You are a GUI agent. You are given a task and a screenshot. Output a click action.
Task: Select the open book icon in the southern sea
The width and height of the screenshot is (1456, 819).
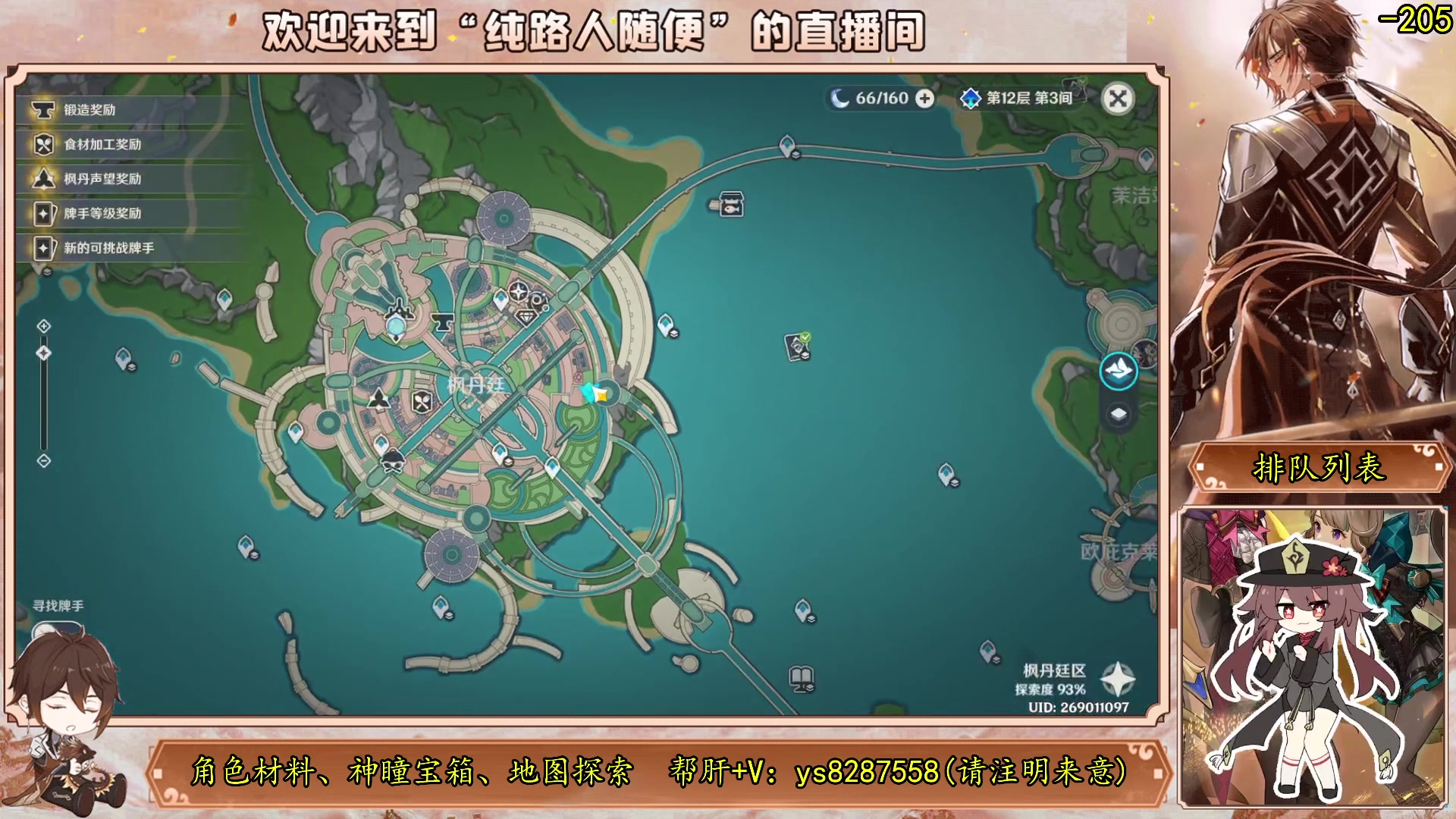(802, 677)
